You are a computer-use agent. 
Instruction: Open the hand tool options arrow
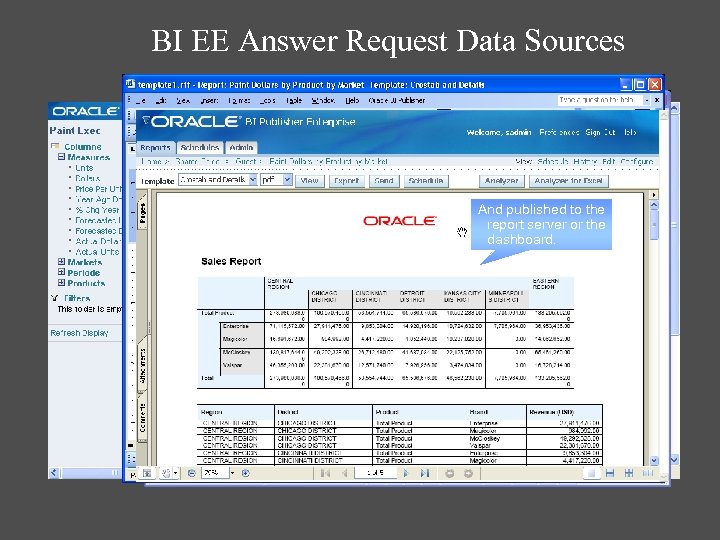click(175, 473)
